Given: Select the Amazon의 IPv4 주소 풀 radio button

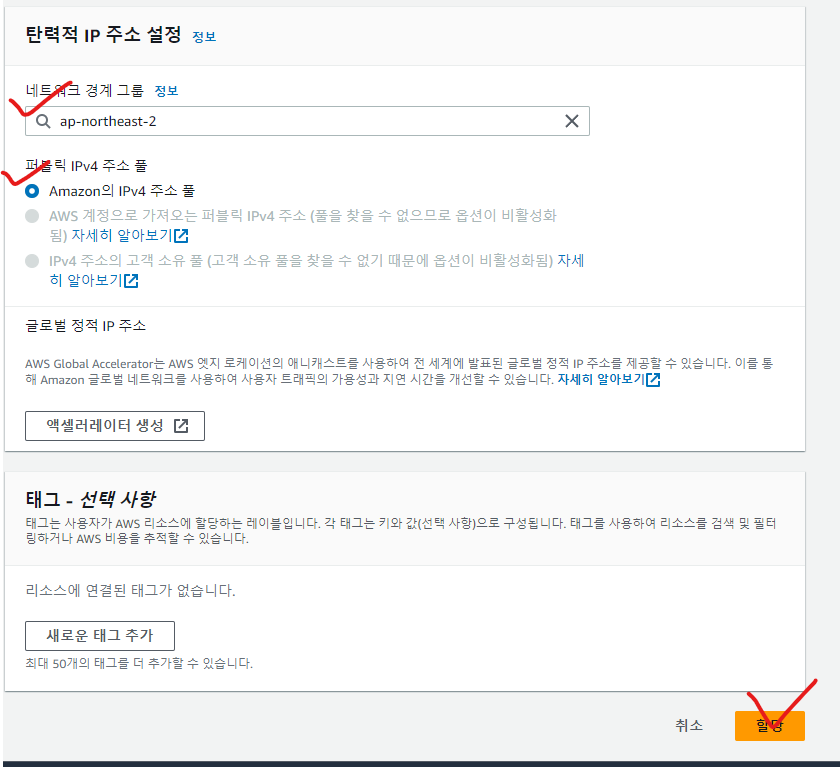Looking at the screenshot, I should (32, 191).
